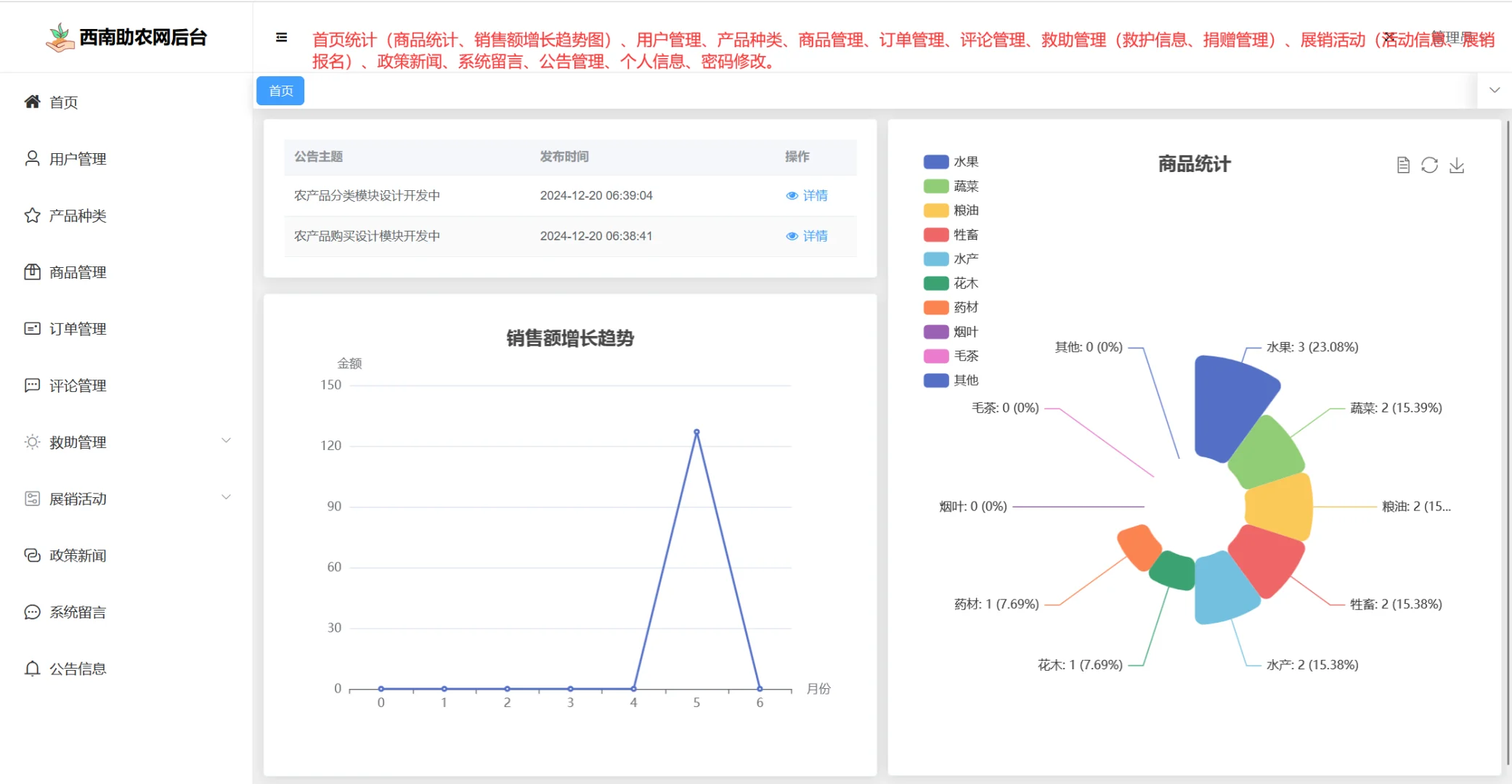Dismiss the red notice with the X
Screen dimensions: 1512x784
[1389, 36]
